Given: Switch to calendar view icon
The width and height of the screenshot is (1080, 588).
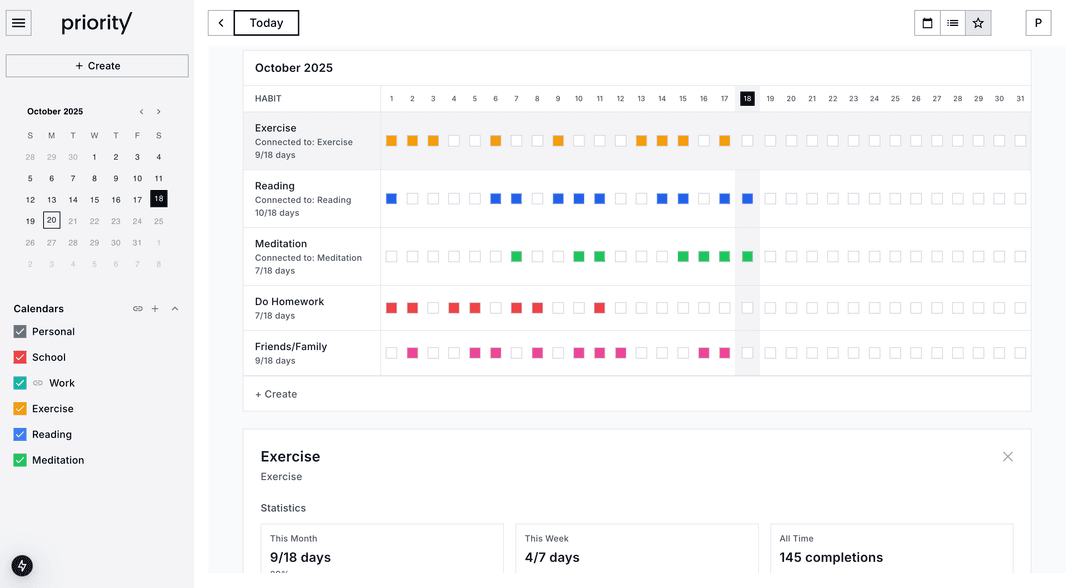Looking at the screenshot, I should [927, 23].
